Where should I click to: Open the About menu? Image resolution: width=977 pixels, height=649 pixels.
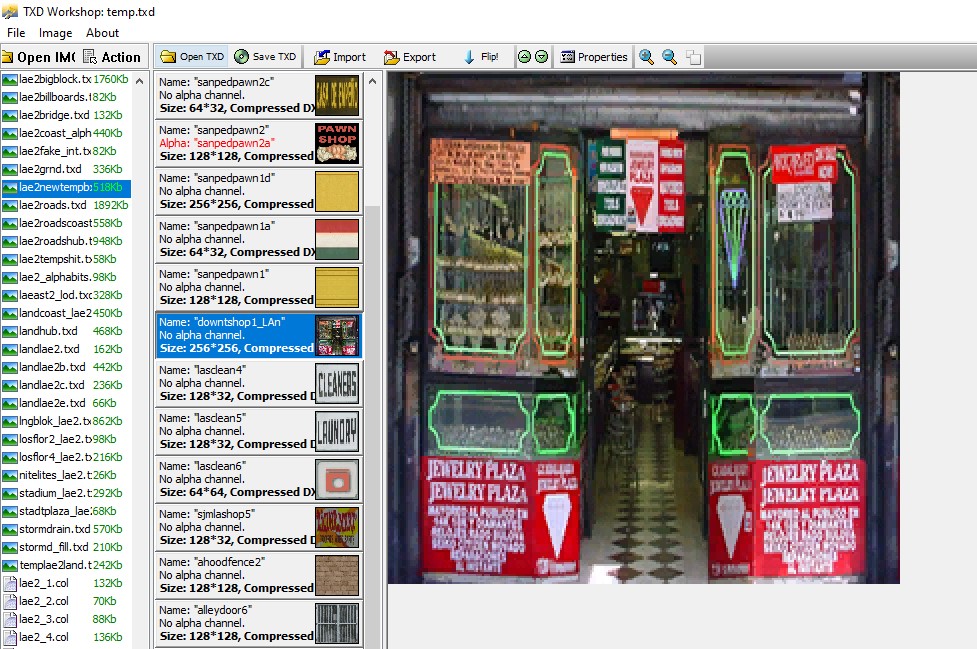pos(102,33)
